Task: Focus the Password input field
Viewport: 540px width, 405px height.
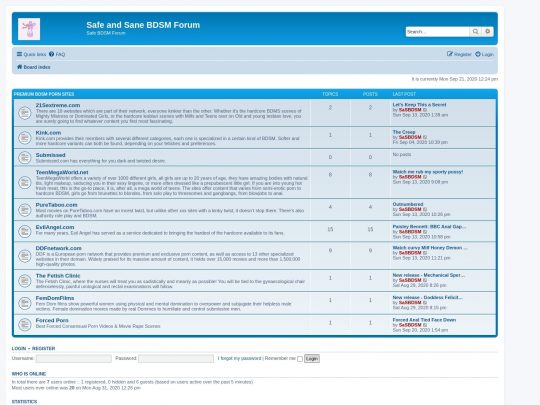Action: (x=176, y=359)
